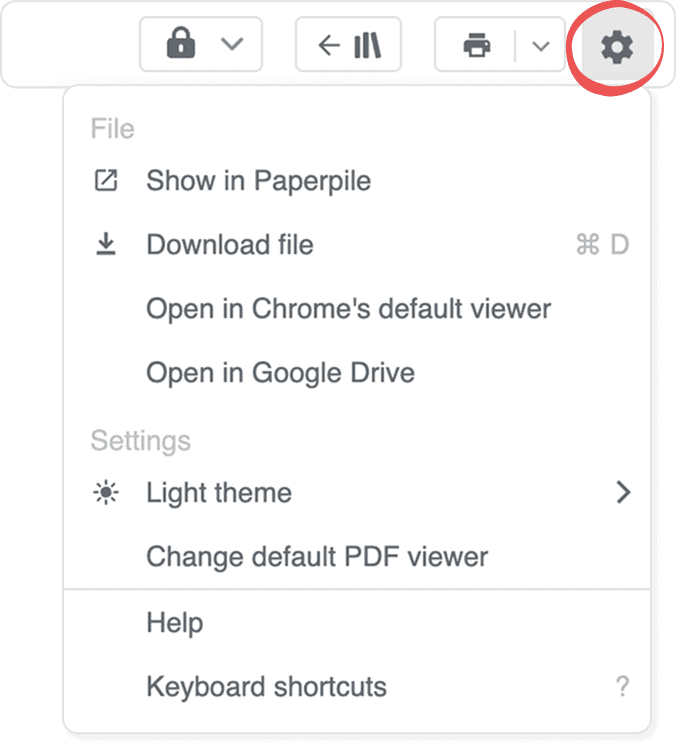Viewport: 676px width, 747px height.
Task: Click the sun icon for the theme
Action: tap(105, 493)
